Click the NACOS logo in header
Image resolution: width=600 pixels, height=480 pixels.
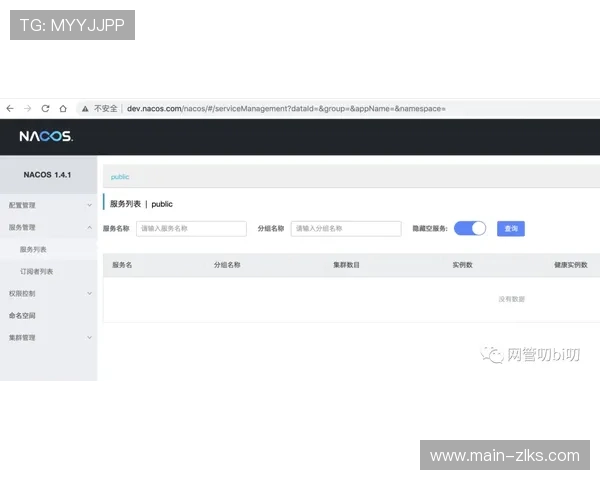[x=46, y=136]
